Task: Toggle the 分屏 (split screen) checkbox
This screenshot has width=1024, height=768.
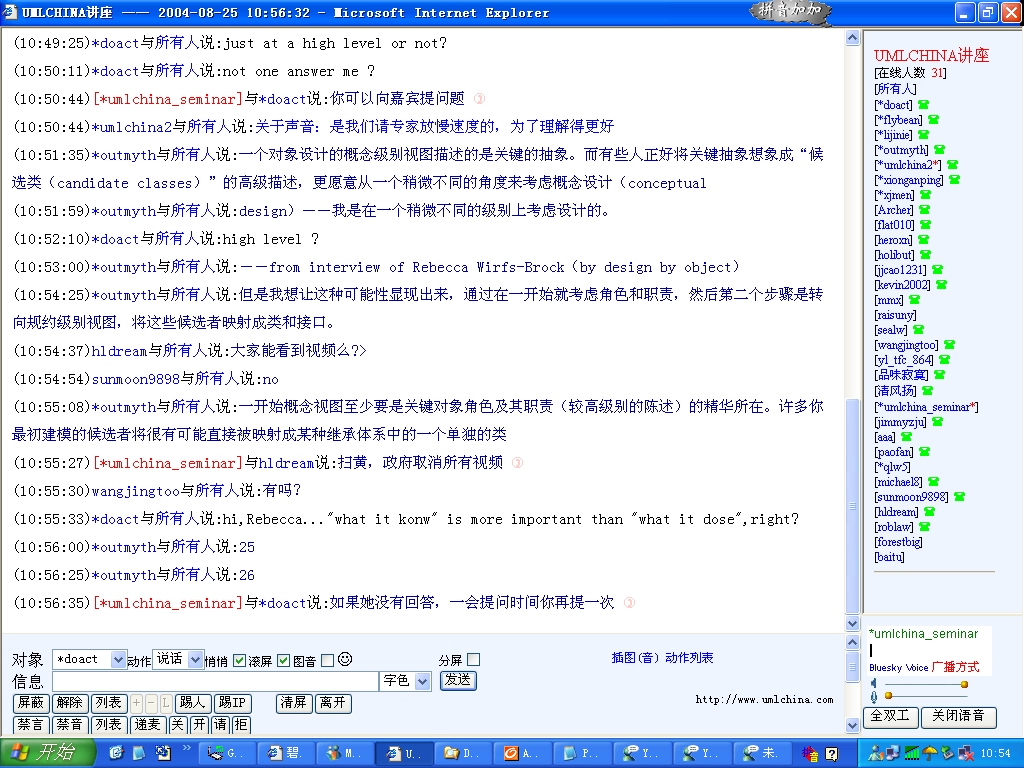Action: pos(473,660)
